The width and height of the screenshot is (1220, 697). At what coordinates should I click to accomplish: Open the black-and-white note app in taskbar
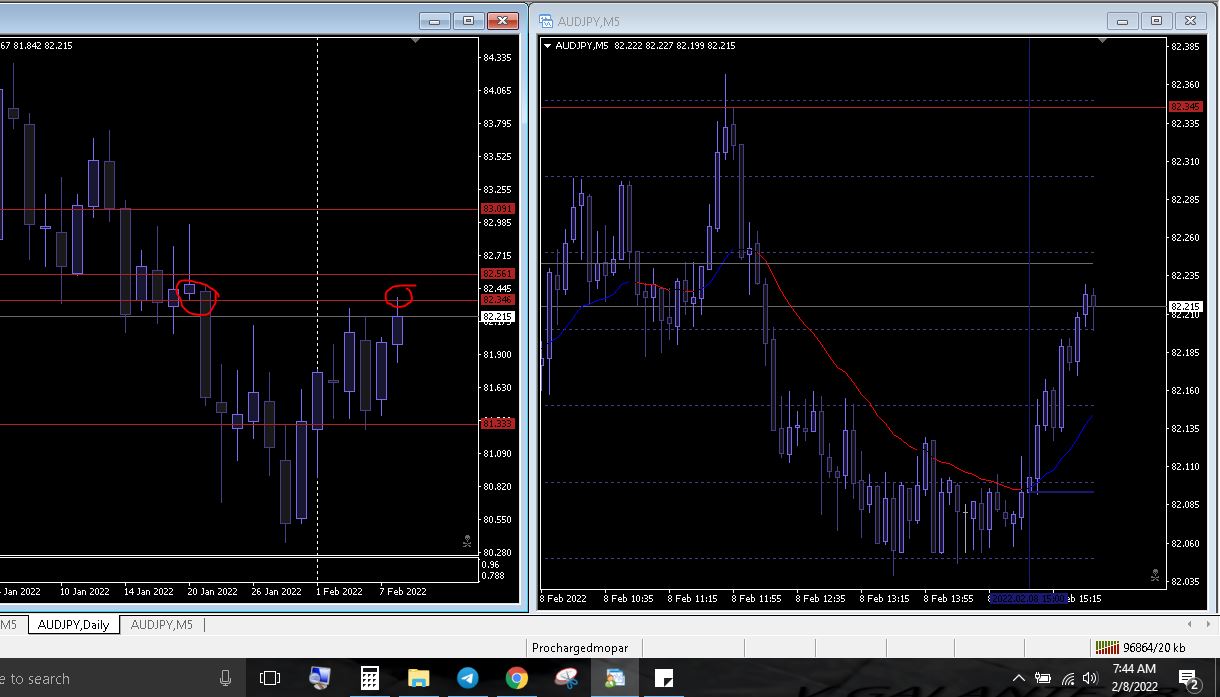(x=663, y=678)
